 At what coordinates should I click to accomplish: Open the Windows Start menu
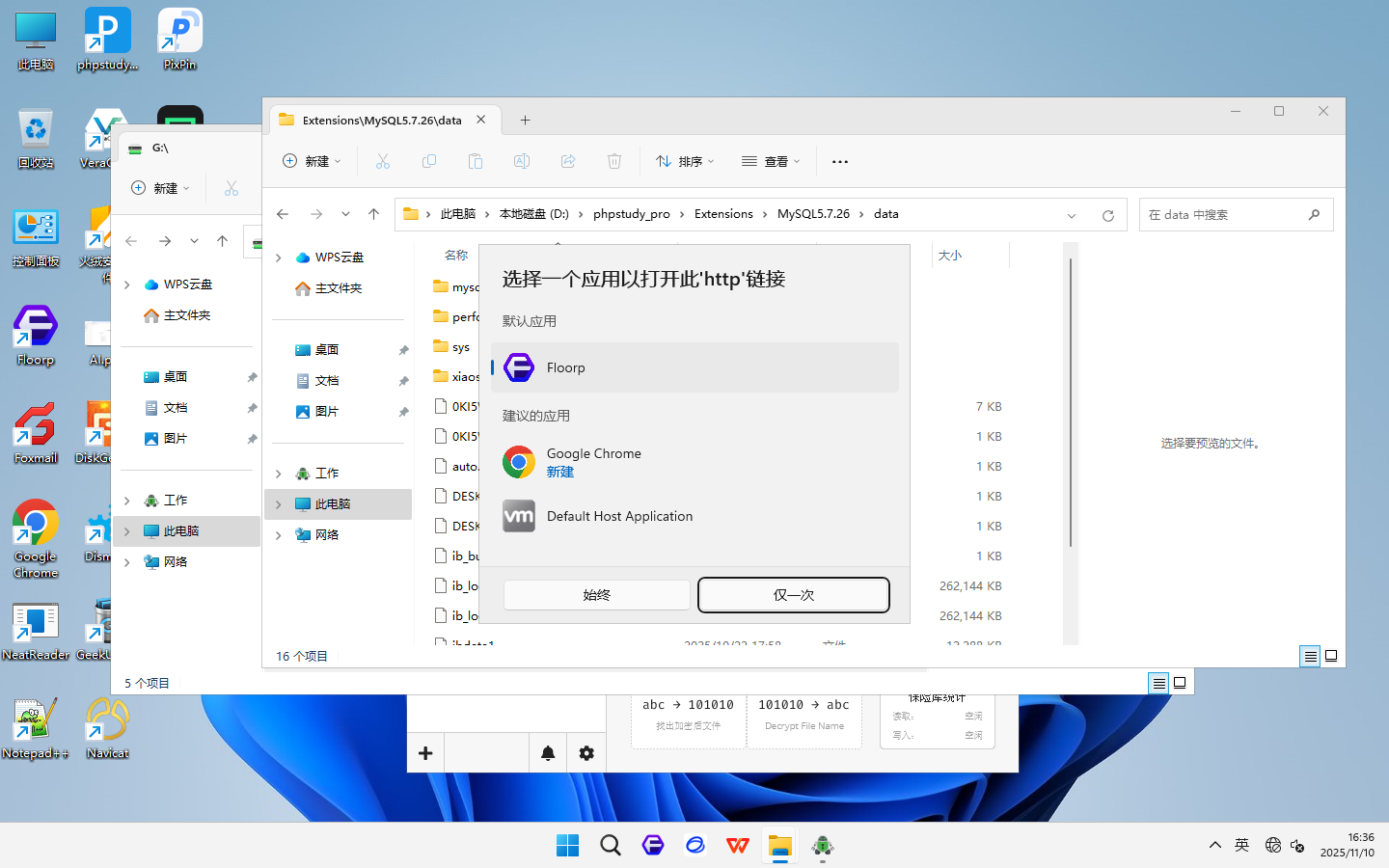tap(567, 846)
